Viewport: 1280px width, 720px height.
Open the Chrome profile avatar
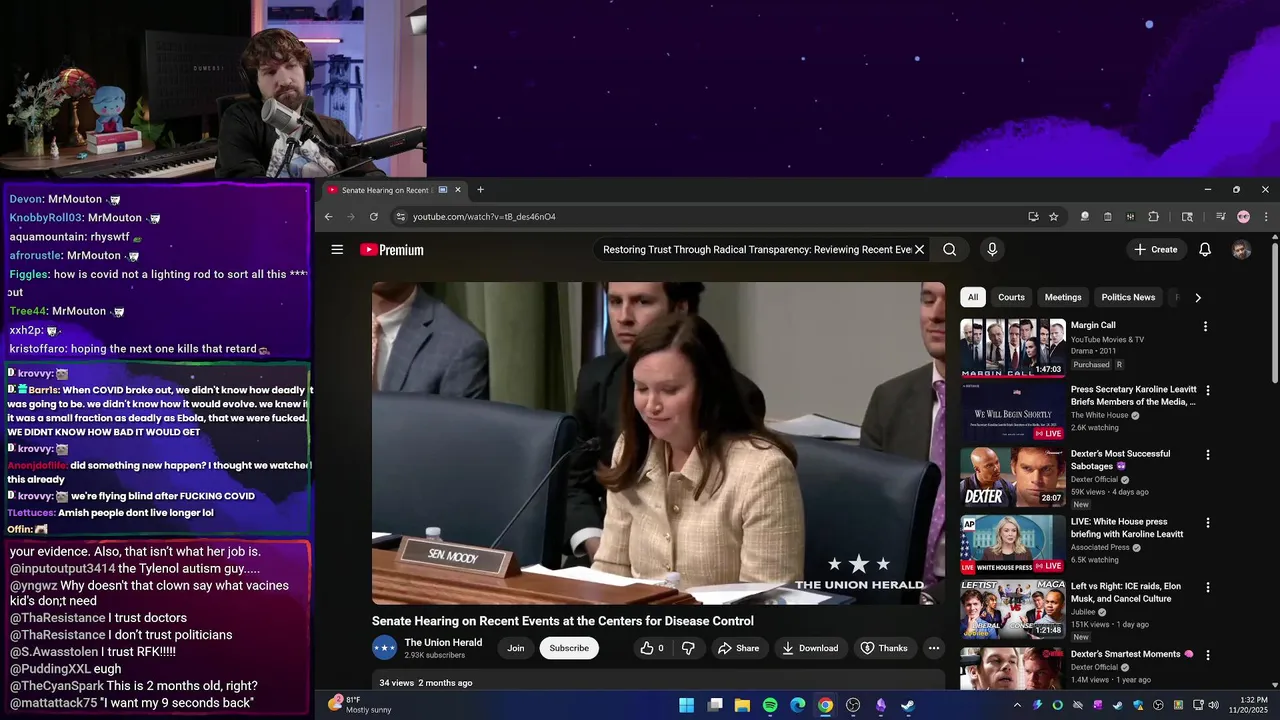click(1243, 217)
